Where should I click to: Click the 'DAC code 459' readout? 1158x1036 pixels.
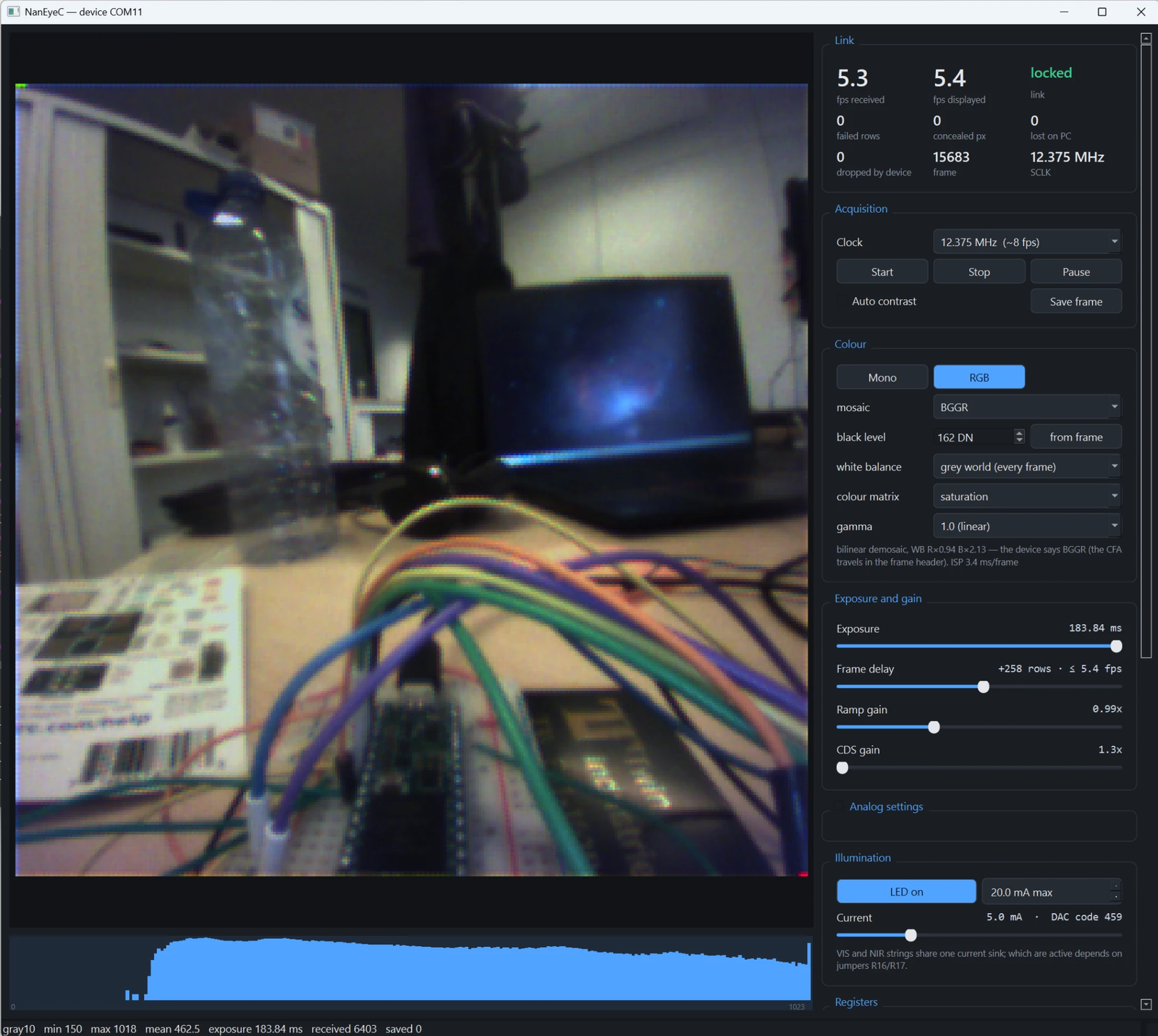pyautogui.click(x=1086, y=917)
